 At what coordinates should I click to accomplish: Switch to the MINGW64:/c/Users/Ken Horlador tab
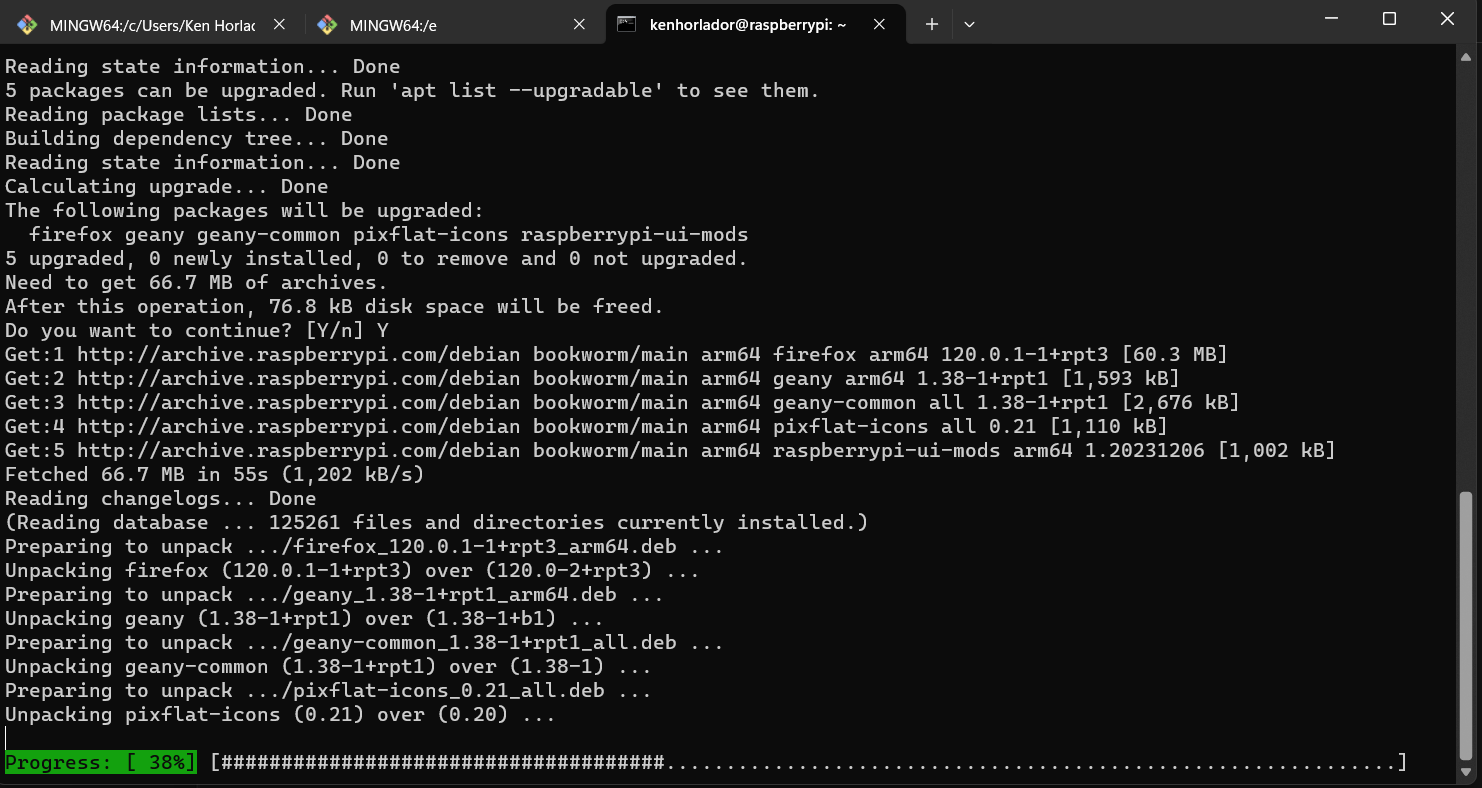pyautogui.click(x=152, y=25)
